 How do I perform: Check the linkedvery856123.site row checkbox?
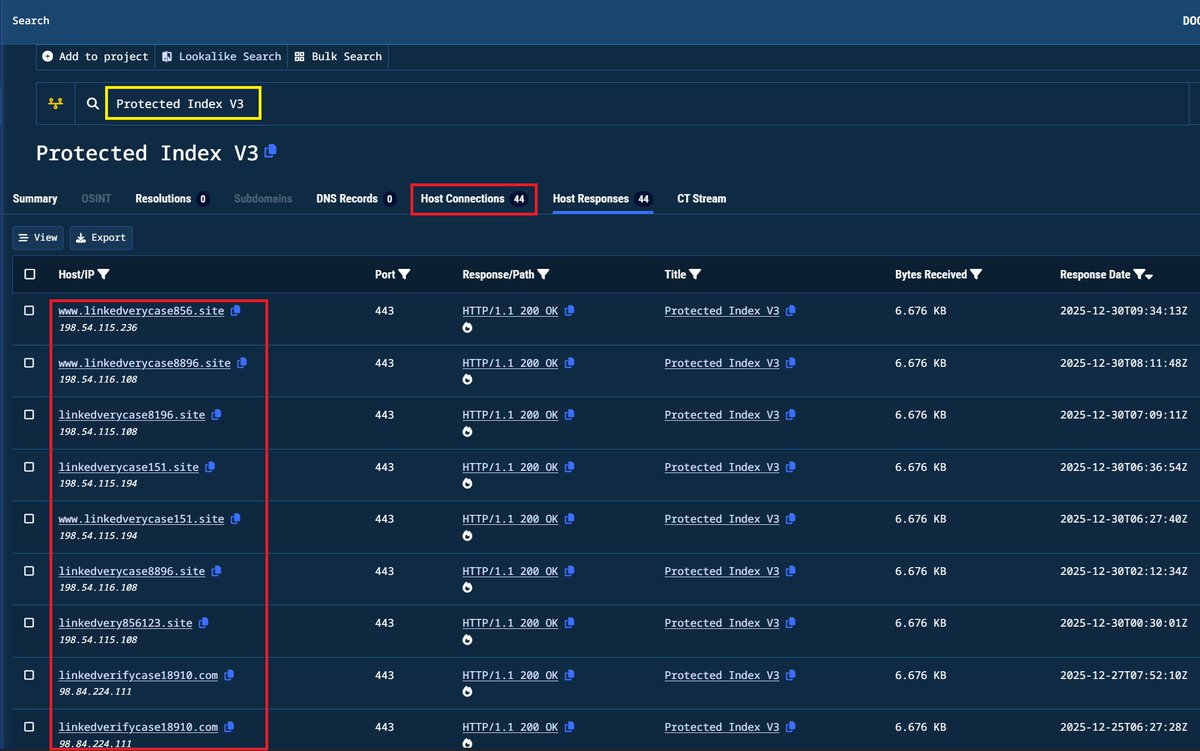(x=29, y=623)
